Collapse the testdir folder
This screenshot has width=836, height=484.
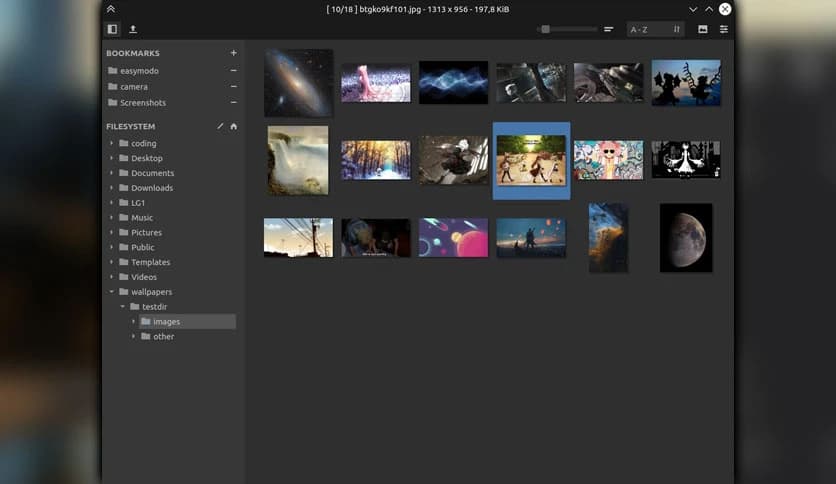[123, 306]
